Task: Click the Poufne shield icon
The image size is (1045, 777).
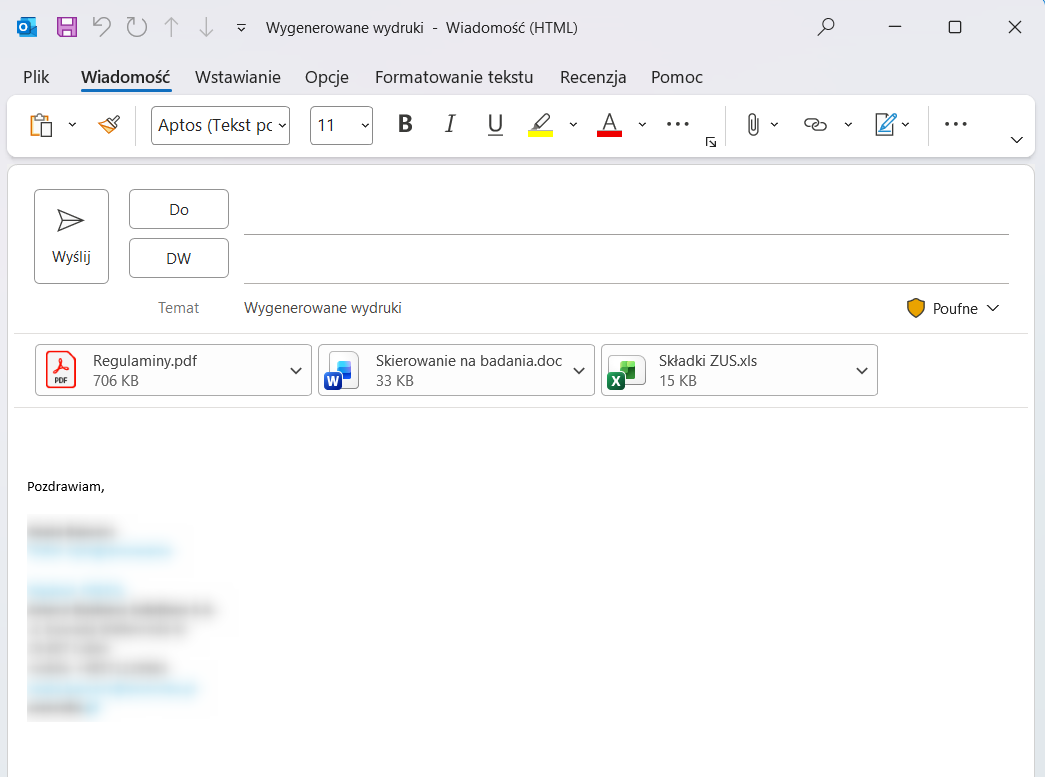Action: click(x=916, y=308)
